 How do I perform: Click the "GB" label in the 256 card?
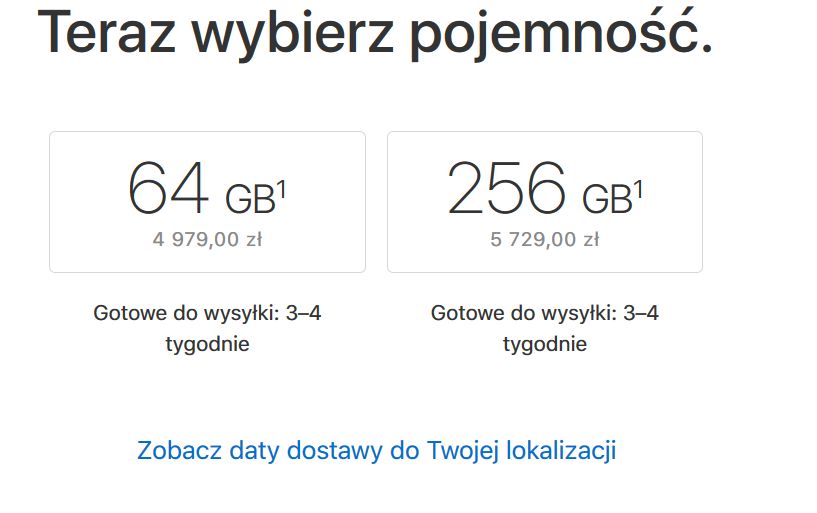pos(606,199)
